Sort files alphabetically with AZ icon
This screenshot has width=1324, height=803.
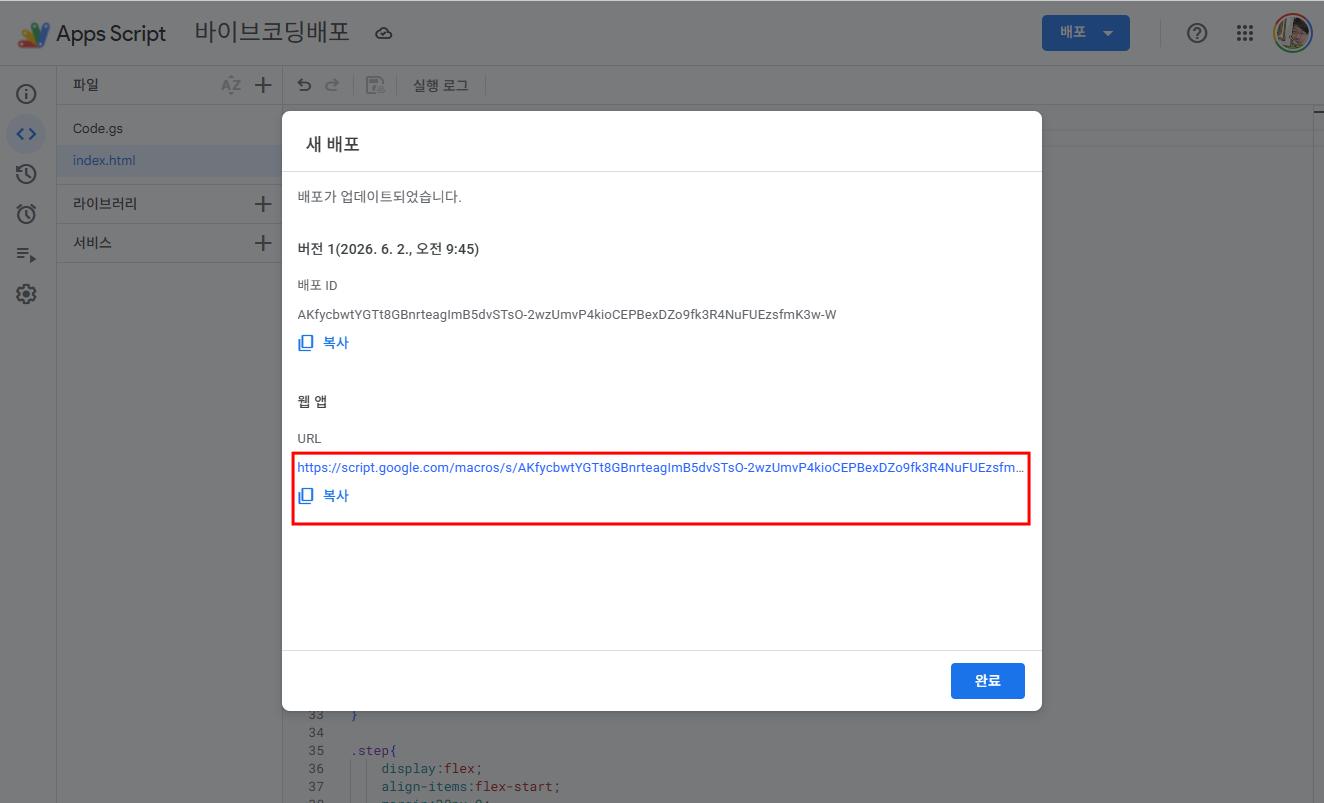231,85
